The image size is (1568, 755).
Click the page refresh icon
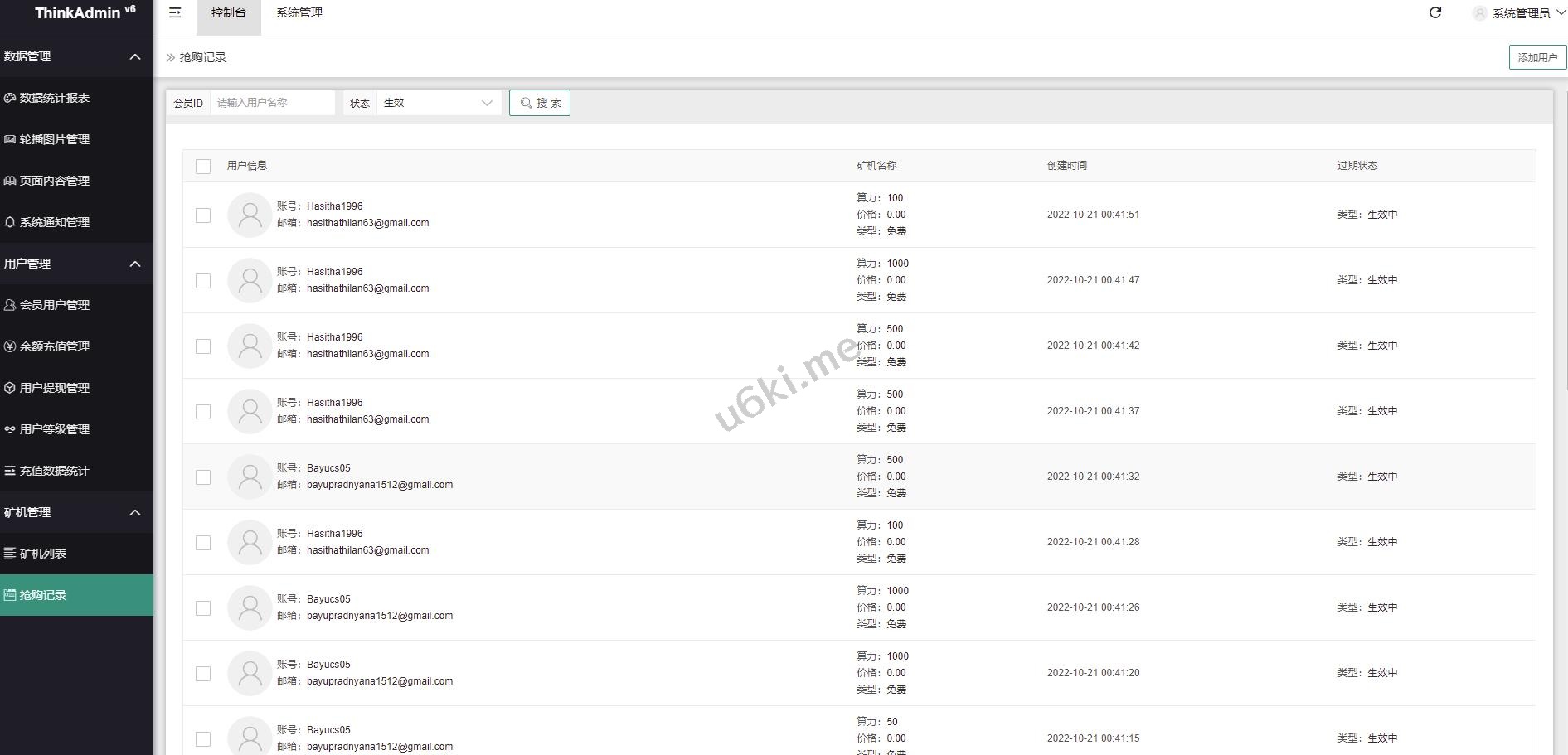tap(1435, 12)
